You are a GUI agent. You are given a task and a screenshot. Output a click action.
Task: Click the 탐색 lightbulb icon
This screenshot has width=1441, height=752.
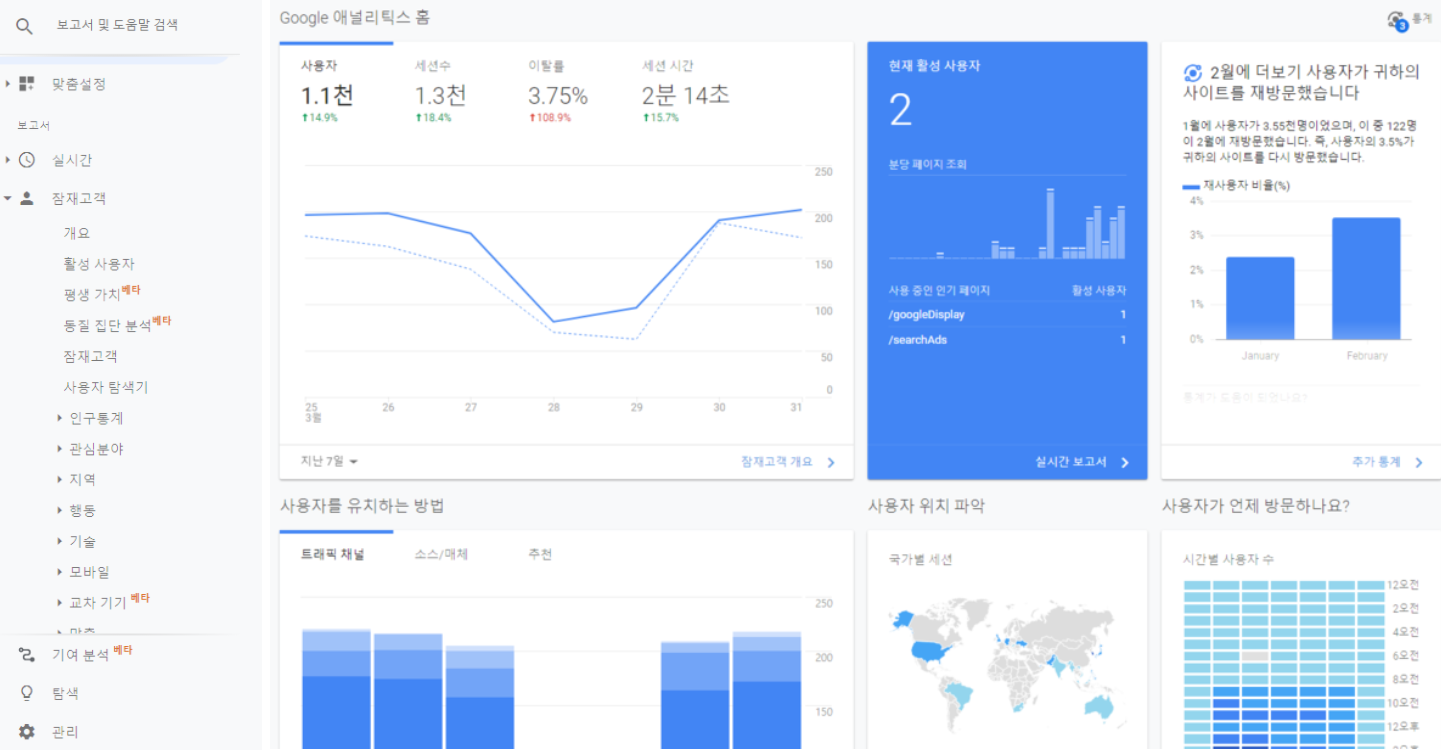pyautogui.click(x=27, y=693)
